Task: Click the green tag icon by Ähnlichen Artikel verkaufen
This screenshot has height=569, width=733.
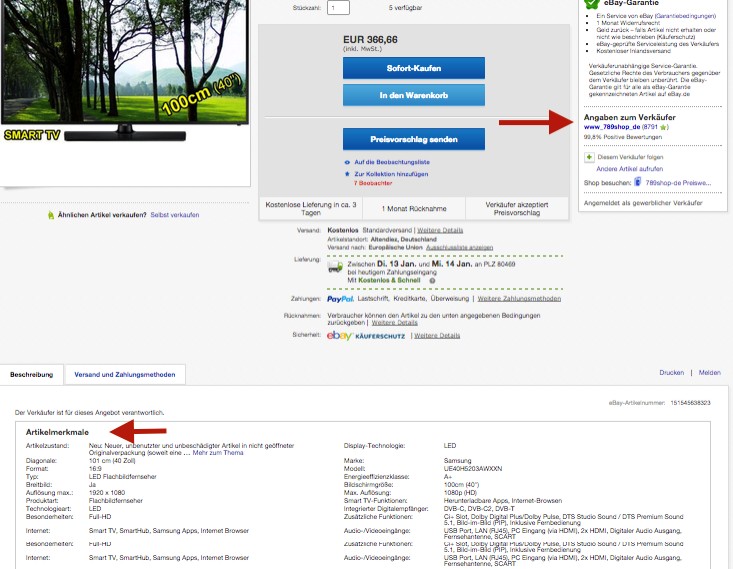Action: [50, 215]
